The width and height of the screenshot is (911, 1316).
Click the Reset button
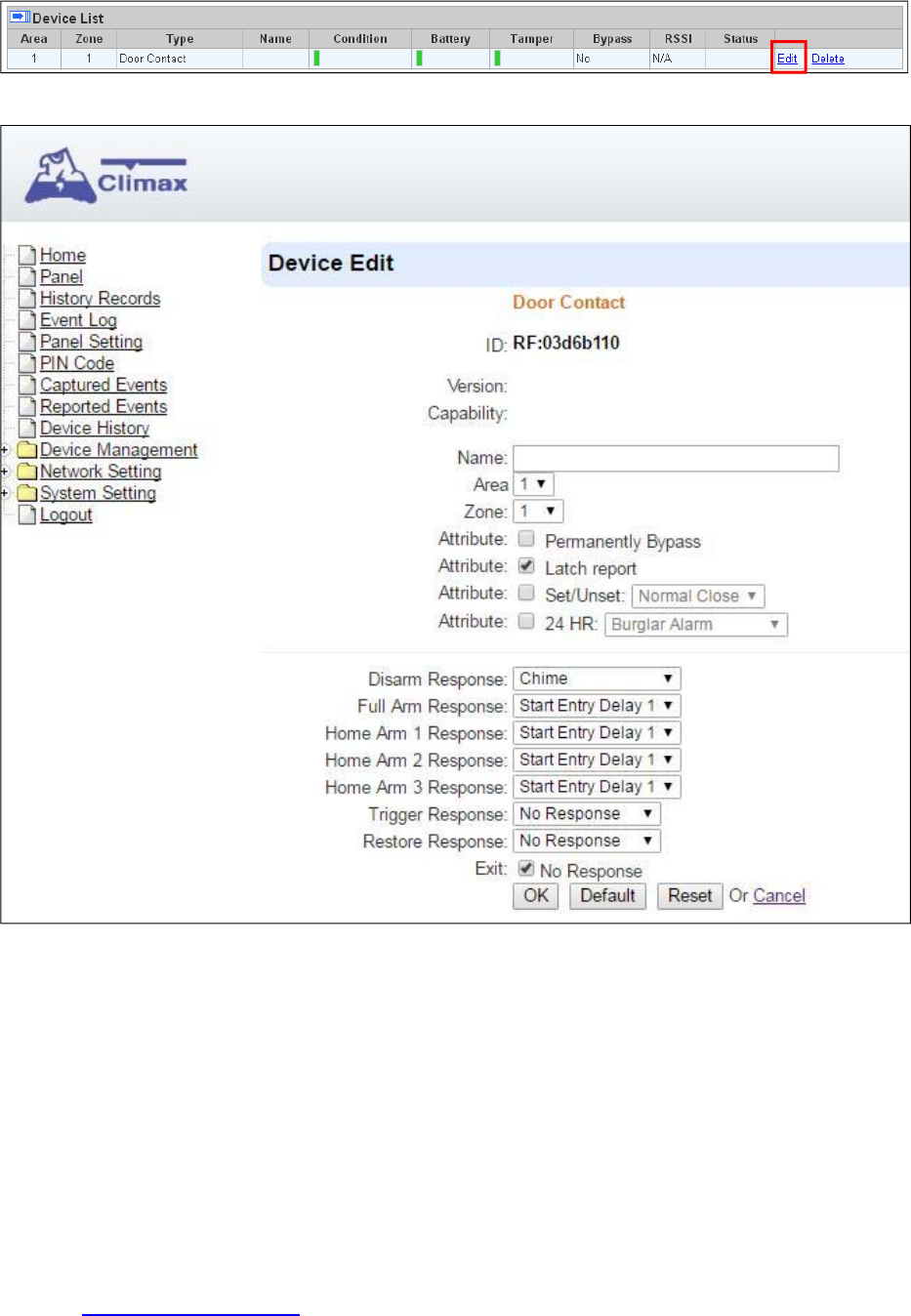(689, 896)
